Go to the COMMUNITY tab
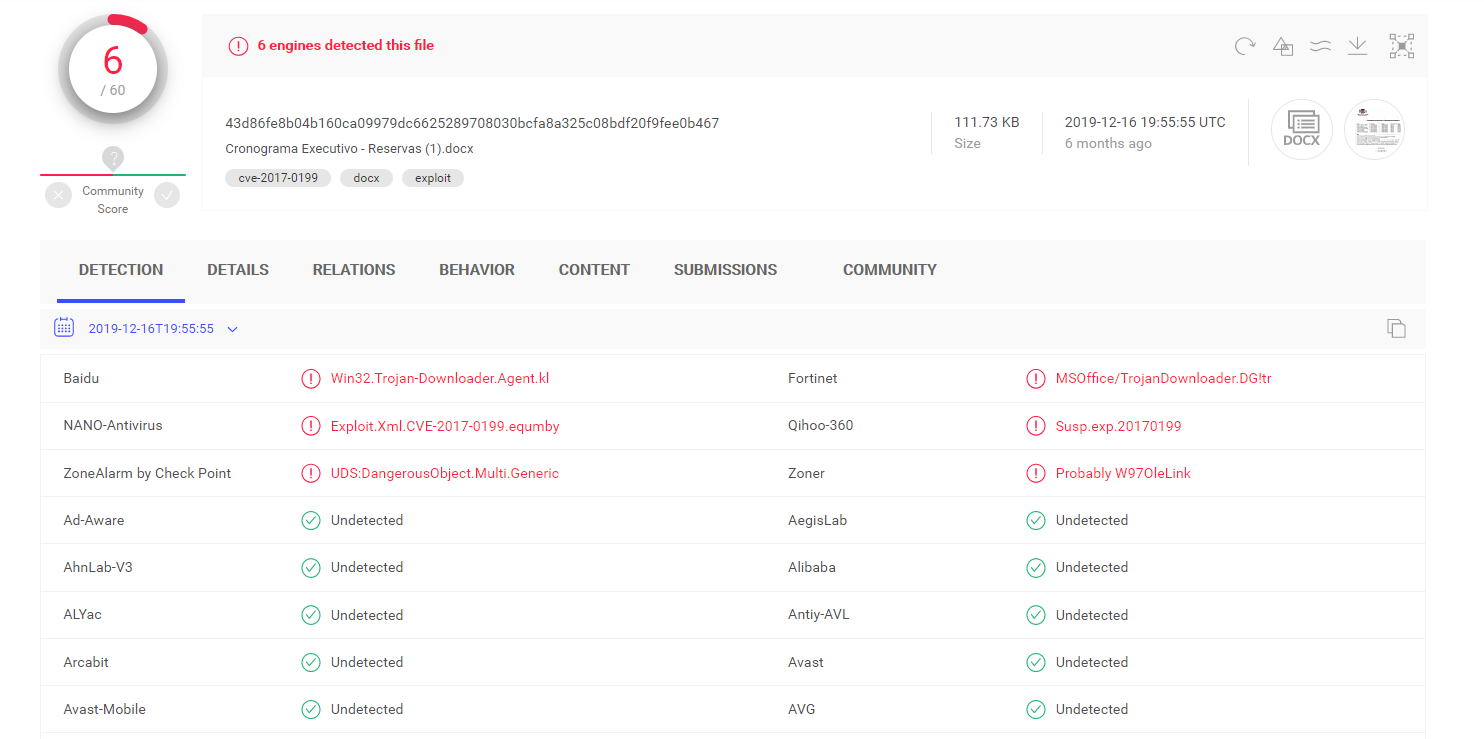Image resolution: width=1484 pixels, height=739 pixels. [890, 270]
